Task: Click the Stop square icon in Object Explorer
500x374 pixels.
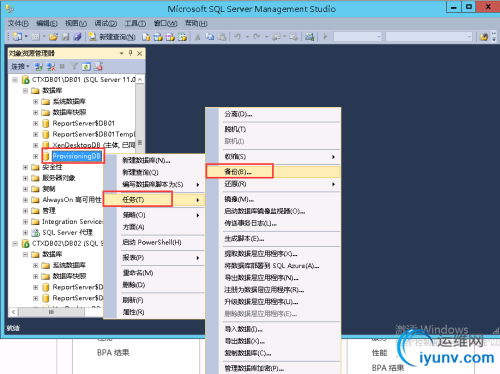Action: pos(62,67)
